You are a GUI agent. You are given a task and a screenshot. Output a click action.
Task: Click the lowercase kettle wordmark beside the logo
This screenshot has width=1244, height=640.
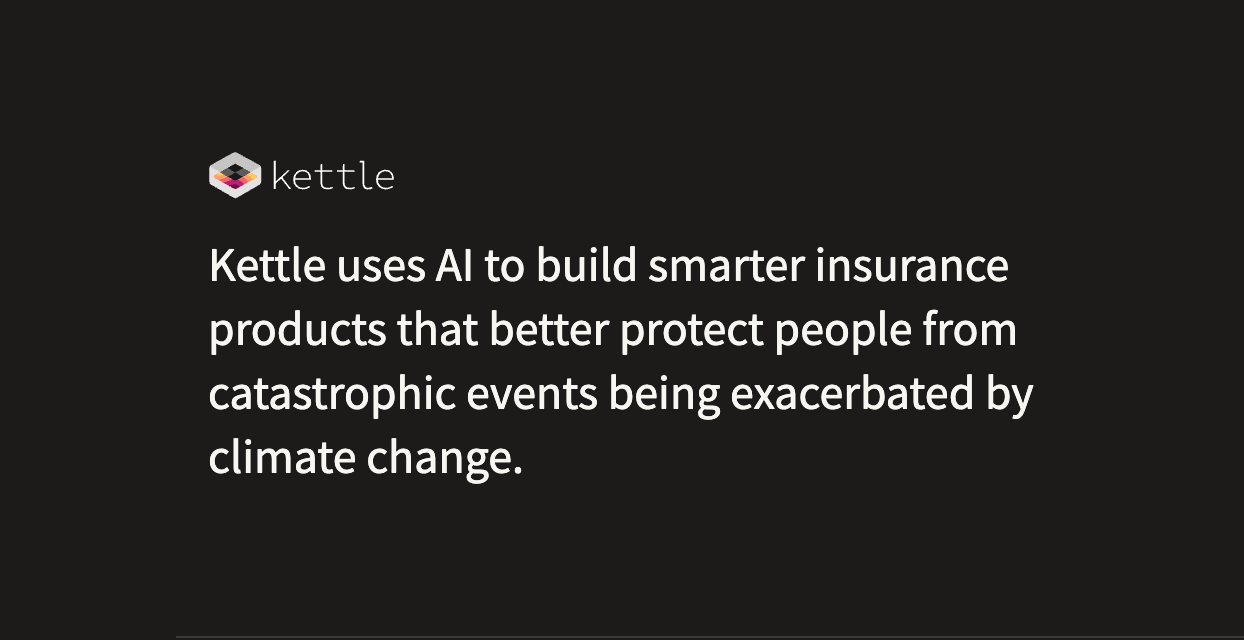(333, 177)
